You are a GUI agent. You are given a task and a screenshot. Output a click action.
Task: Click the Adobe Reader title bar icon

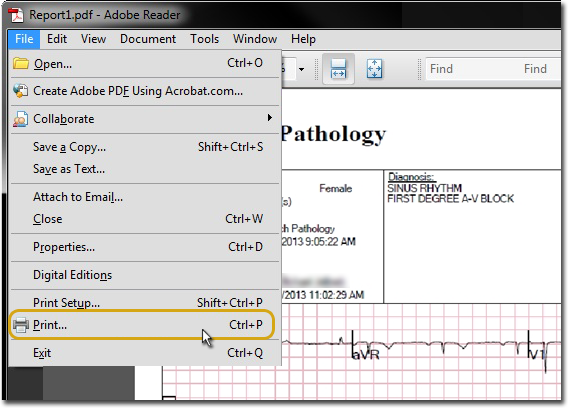[x=16, y=15]
